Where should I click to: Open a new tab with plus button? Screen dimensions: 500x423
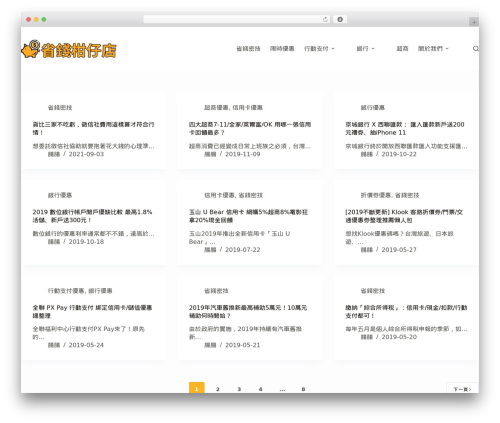pyautogui.click(x=474, y=22)
